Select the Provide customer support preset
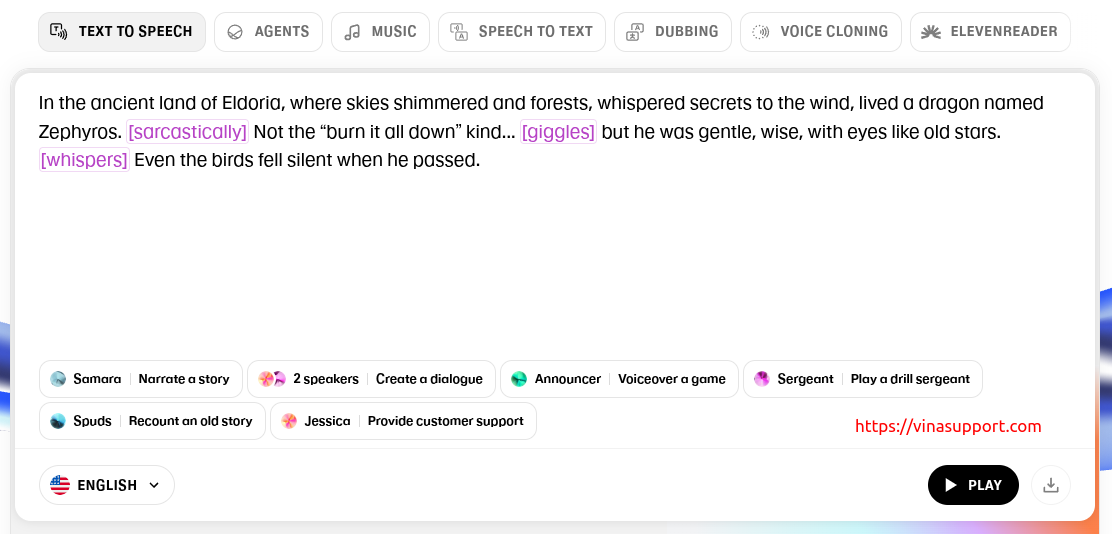 coord(445,421)
